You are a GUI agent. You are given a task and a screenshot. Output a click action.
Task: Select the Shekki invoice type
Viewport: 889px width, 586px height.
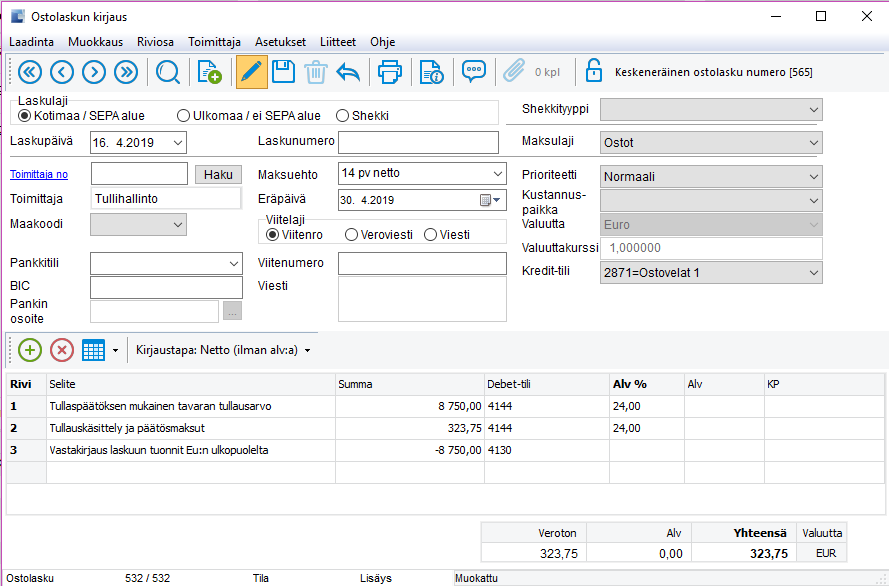(343, 115)
